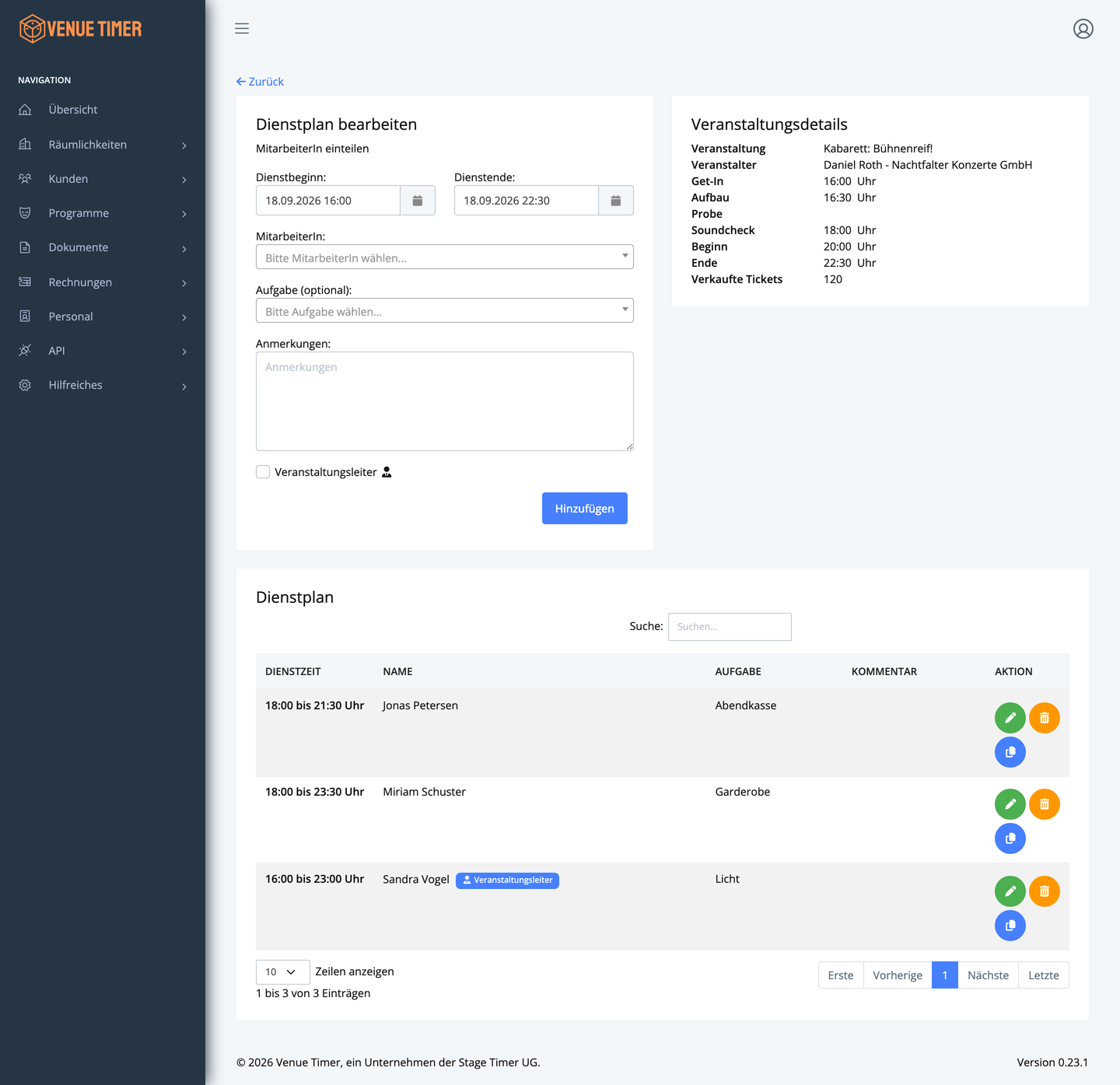The height and width of the screenshot is (1085, 1120).
Task: Click the "Miriam Schuster" name cell
Action: pos(424,792)
